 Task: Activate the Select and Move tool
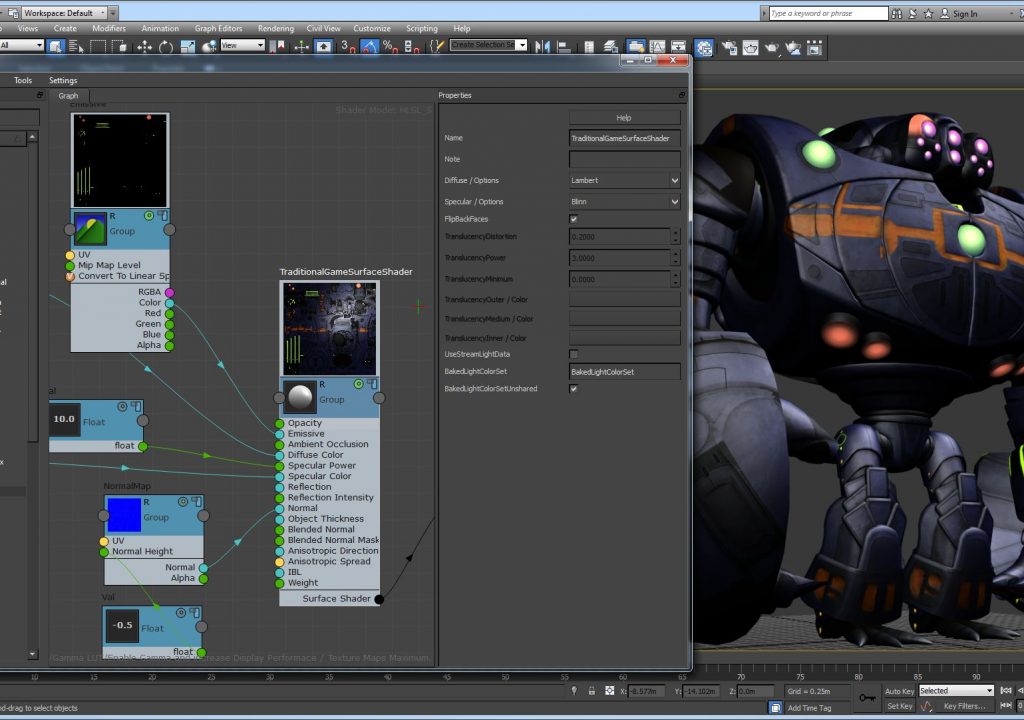pyautogui.click(x=144, y=46)
